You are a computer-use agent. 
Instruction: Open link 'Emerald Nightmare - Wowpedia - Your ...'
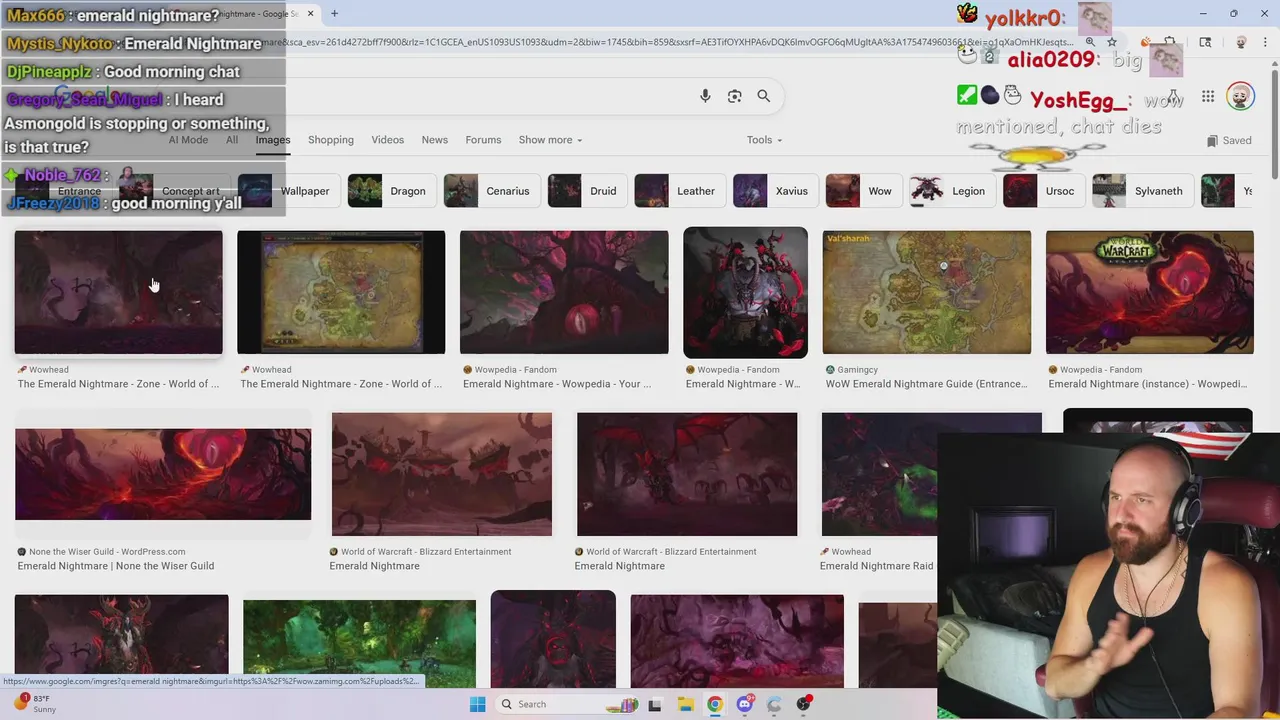(x=557, y=384)
